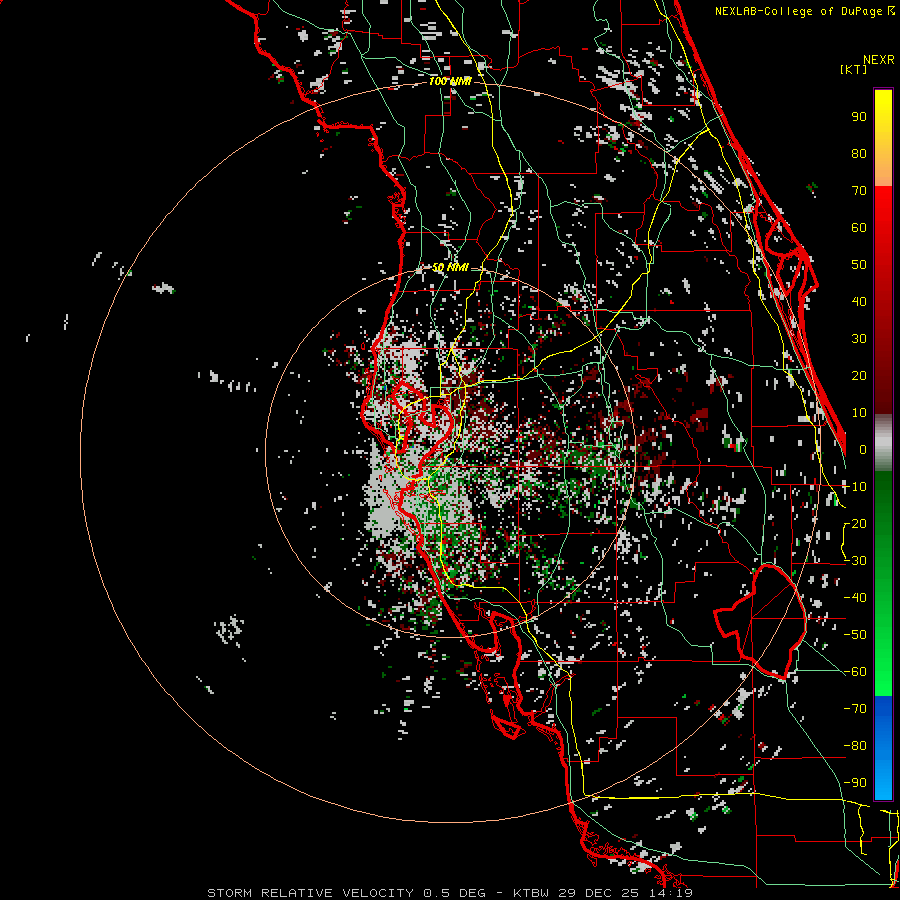Click the gray zero-velocity segment of the scale
Image resolution: width=900 pixels, height=900 pixels.
tap(883, 443)
